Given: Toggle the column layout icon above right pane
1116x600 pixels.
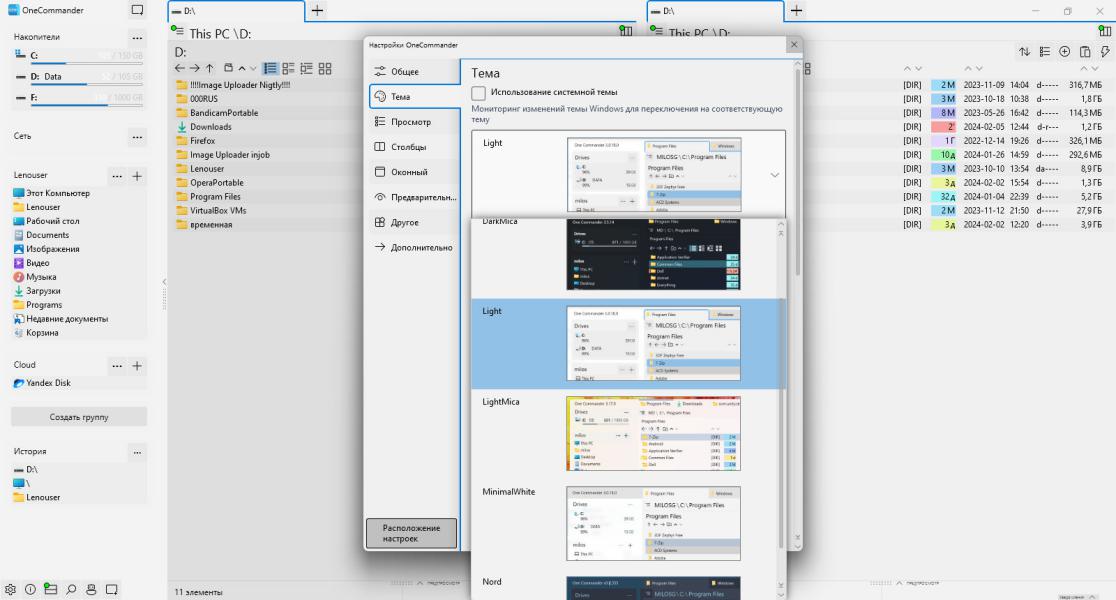Looking at the screenshot, I should pos(1105,31).
